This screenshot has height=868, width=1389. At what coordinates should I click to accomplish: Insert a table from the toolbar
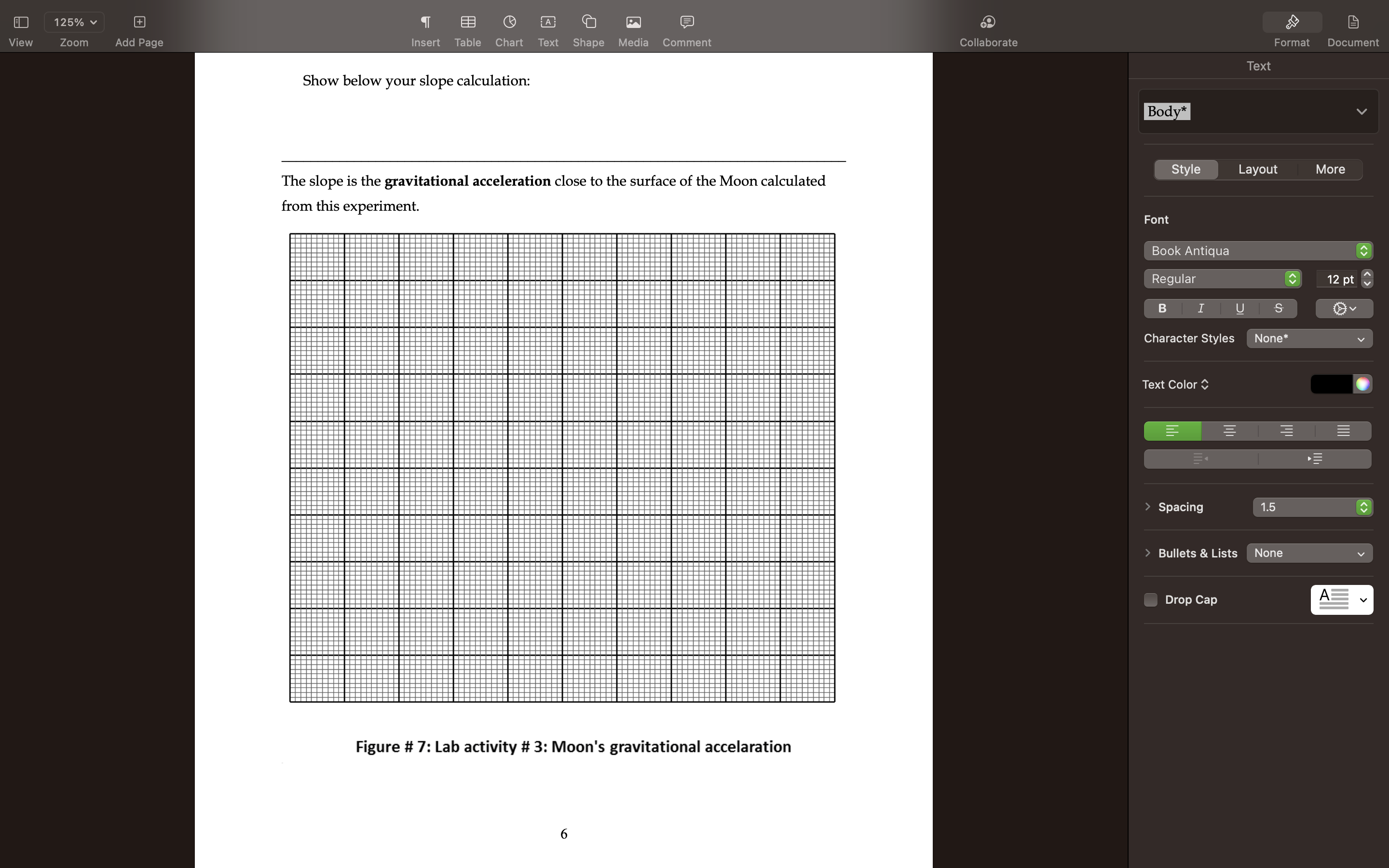pos(468,27)
